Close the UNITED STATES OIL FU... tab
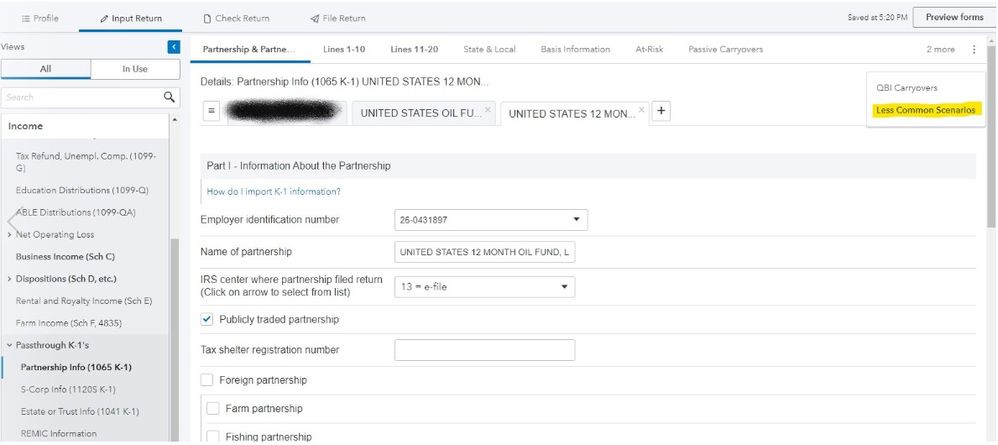998x445 pixels. tap(487, 109)
